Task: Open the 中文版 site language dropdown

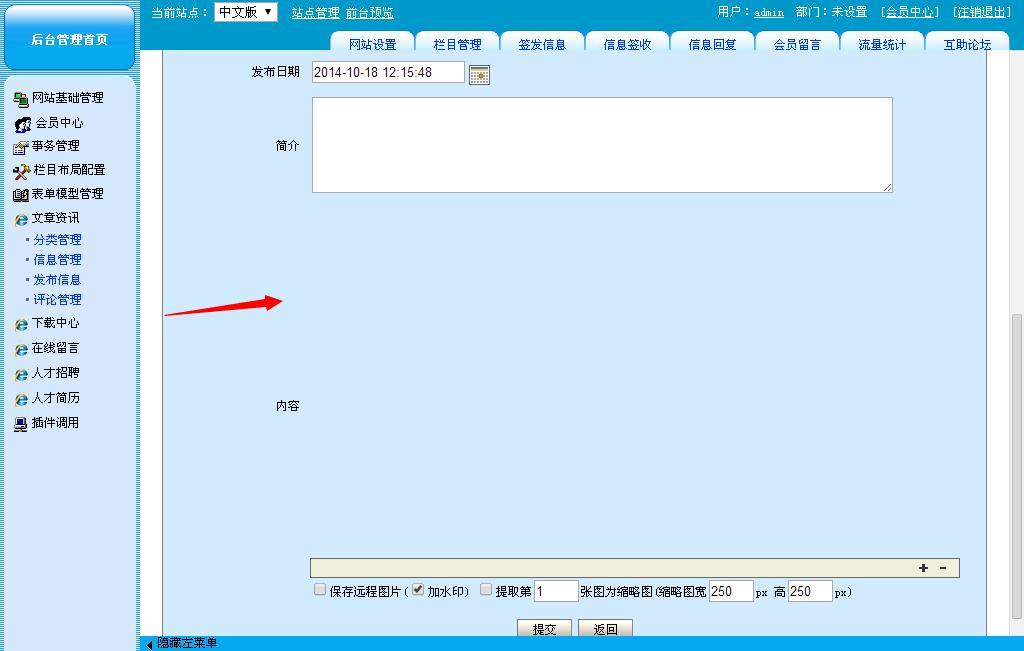Action: 246,12
